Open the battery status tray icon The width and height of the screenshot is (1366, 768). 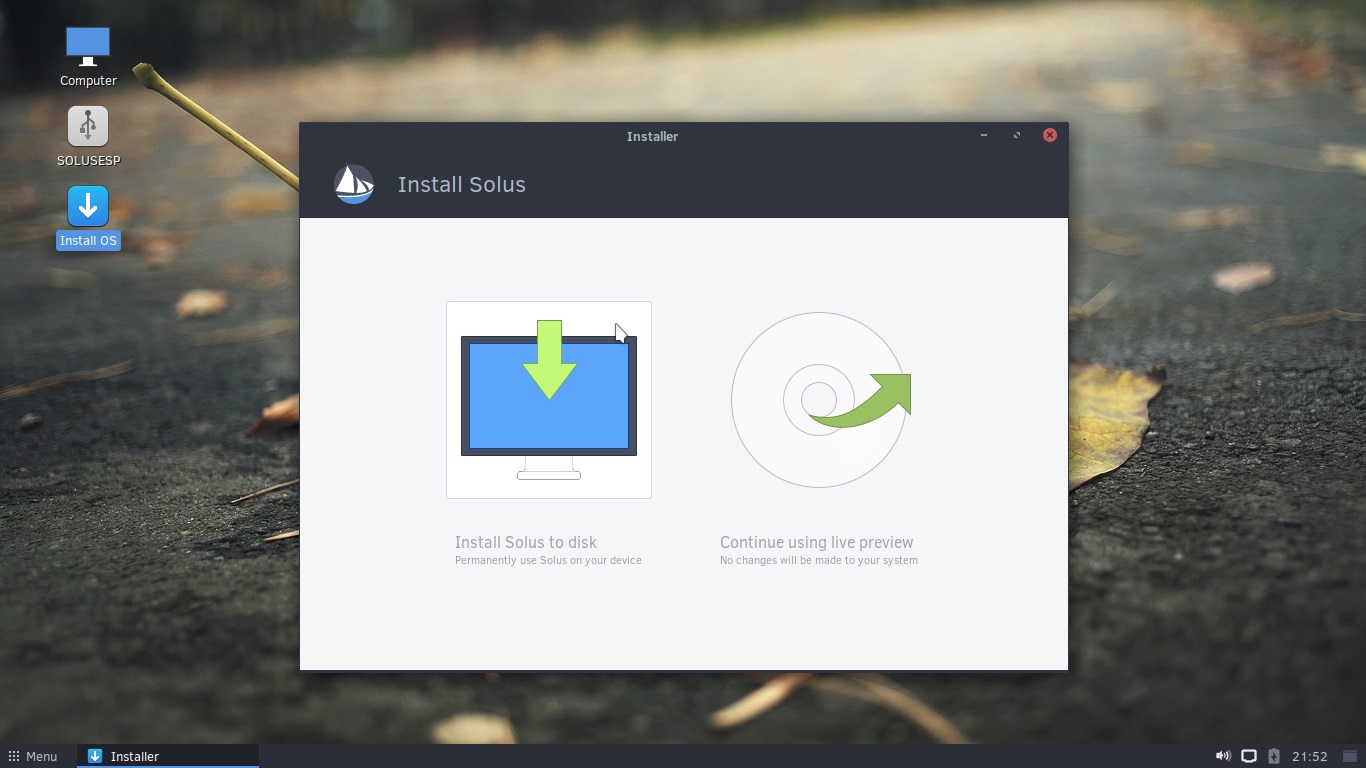1274,756
